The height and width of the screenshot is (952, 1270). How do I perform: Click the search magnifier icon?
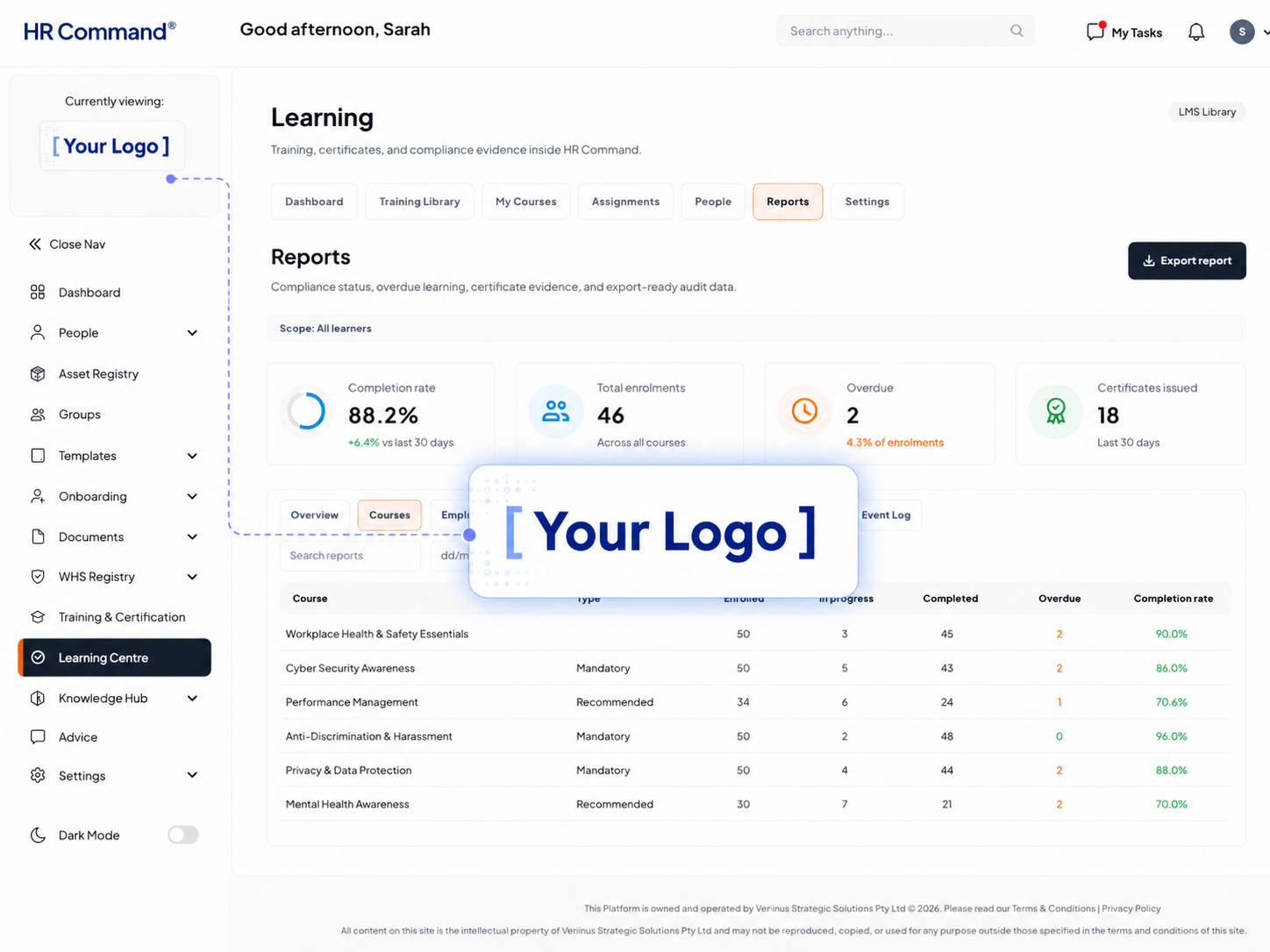(x=1017, y=31)
